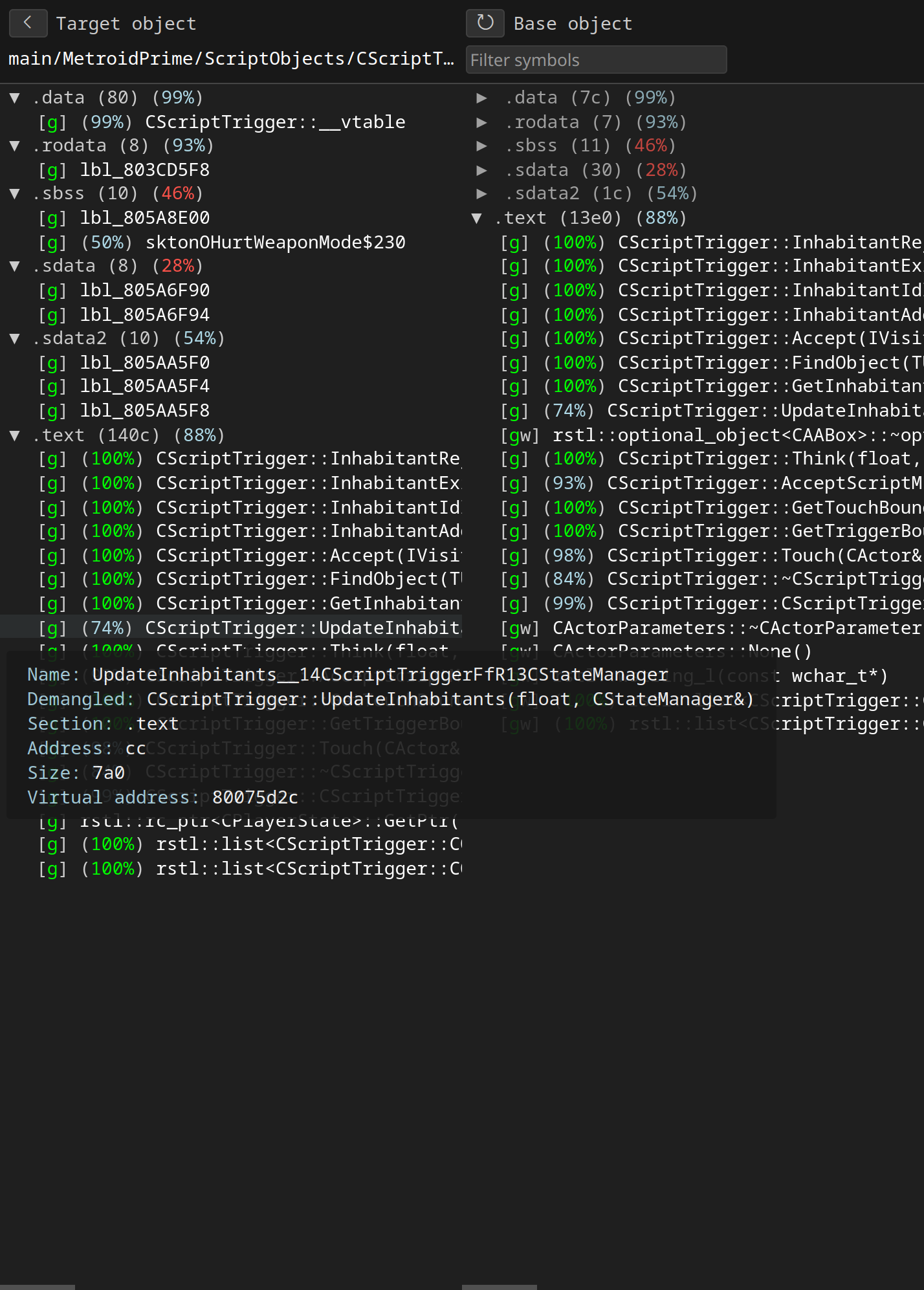This screenshot has height=1290, width=924.
Task: Focus the Filter symbols input field
Action: tap(596, 60)
